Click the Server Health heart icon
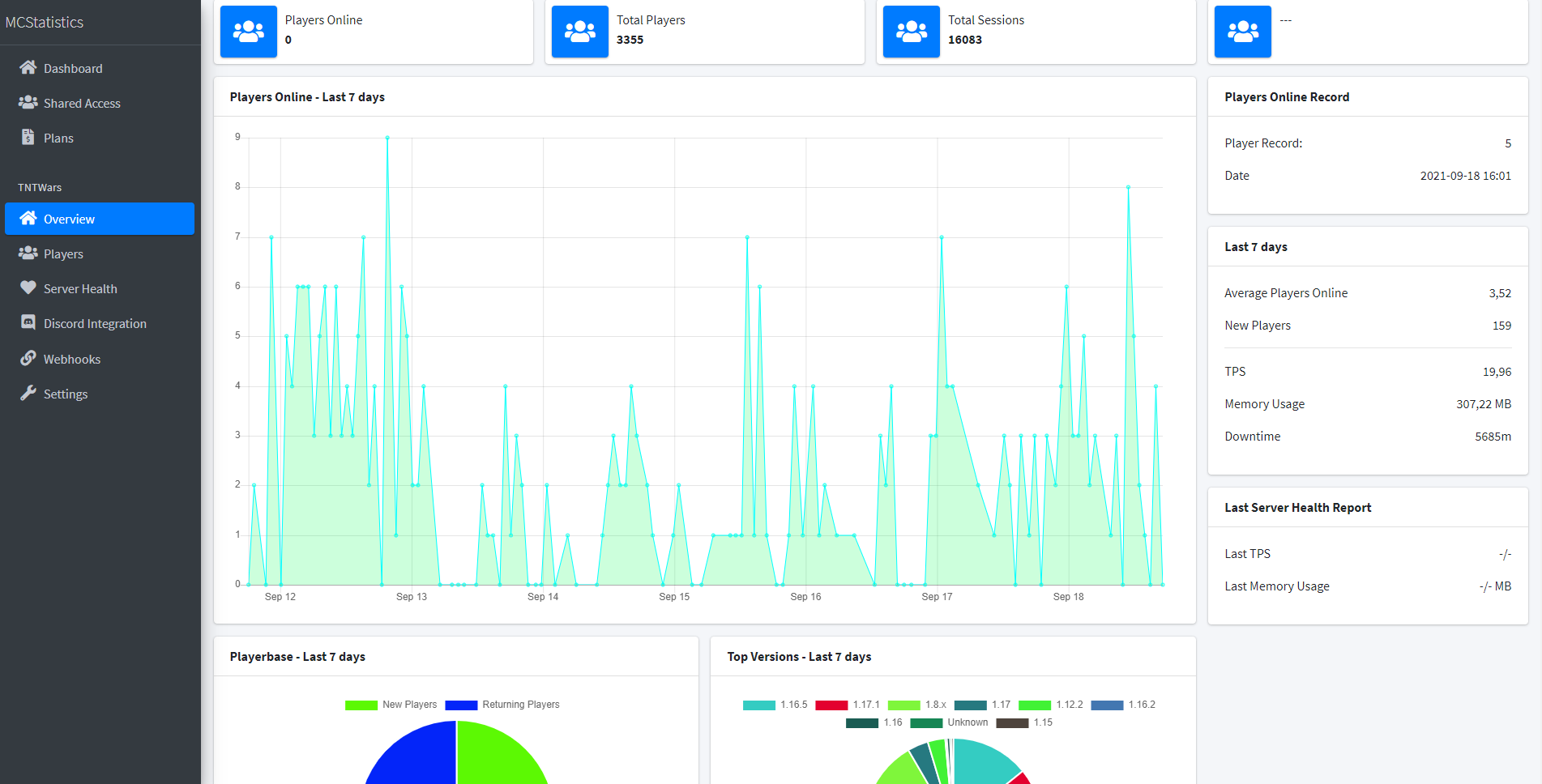Screen dimensions: 1542x784 pyautogui.click(x=29, y=288)
